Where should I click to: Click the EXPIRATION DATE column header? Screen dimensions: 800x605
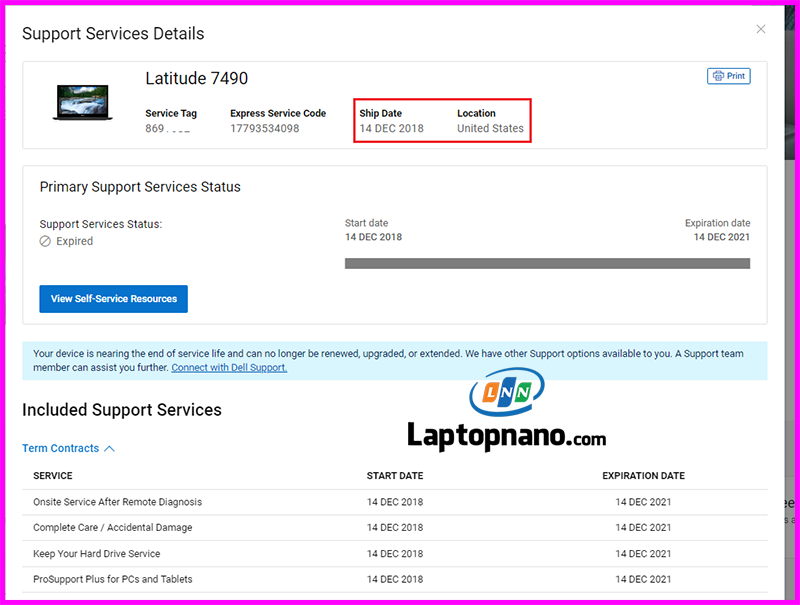click(x=643, y=476)
